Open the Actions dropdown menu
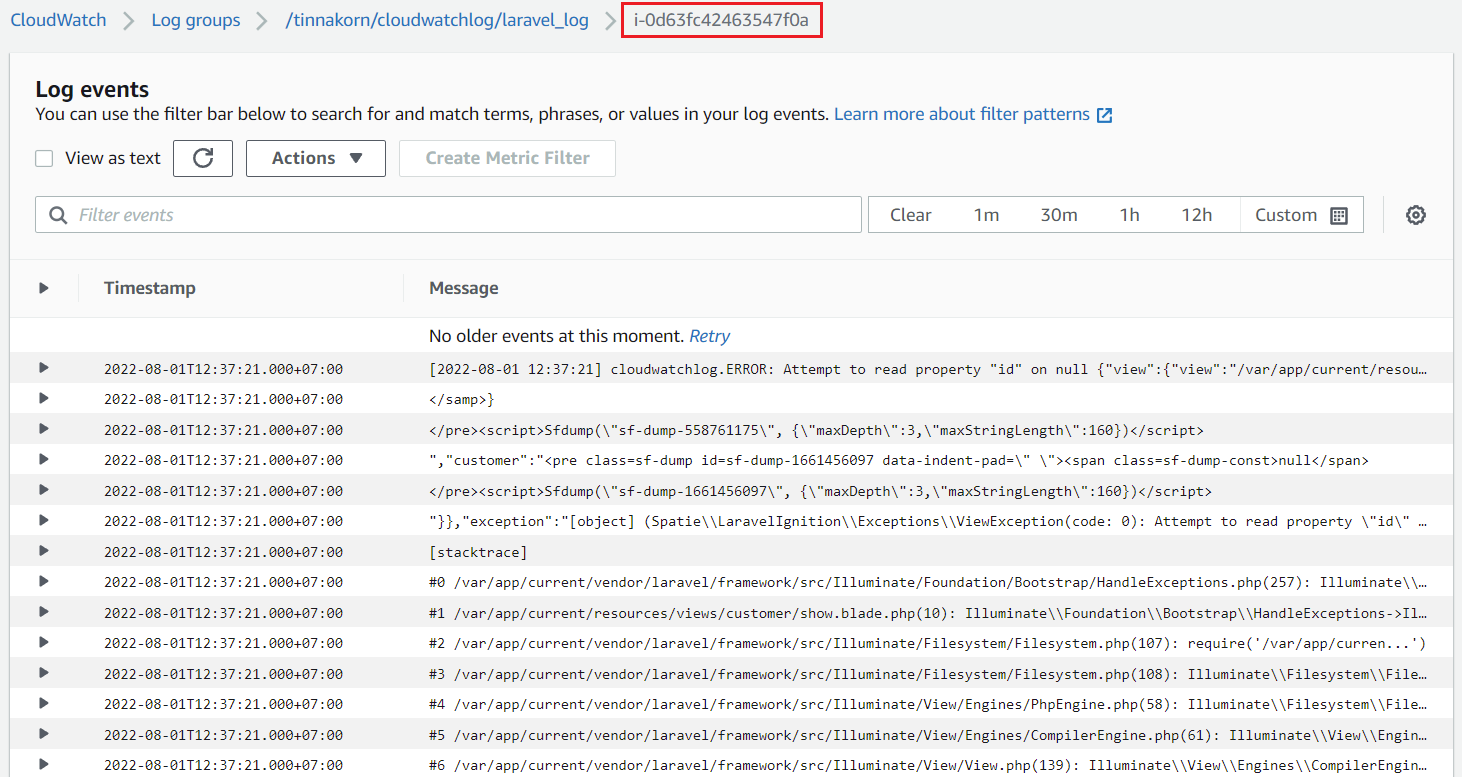This screenshot has height=777, width=1462. (316, 158)
